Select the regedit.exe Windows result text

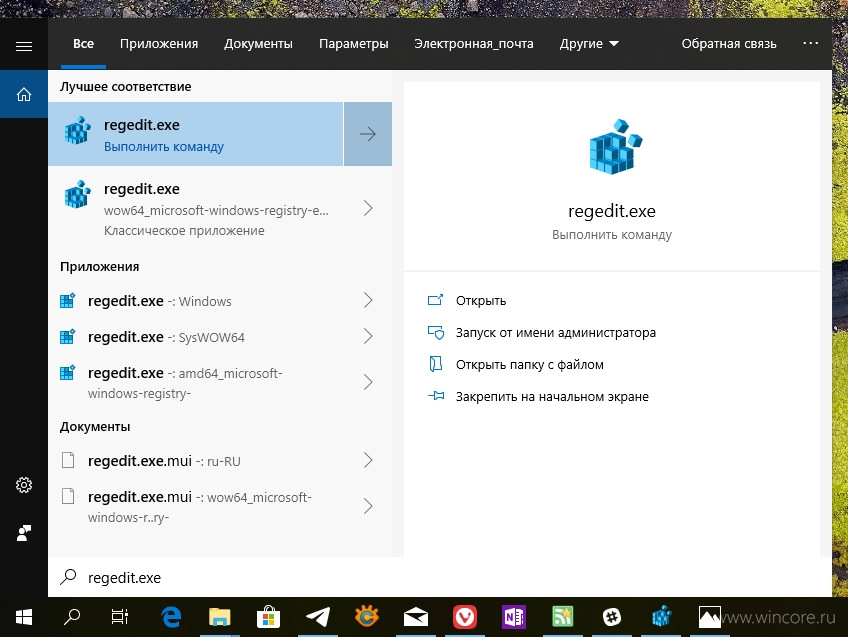click(x=160, y=301)
